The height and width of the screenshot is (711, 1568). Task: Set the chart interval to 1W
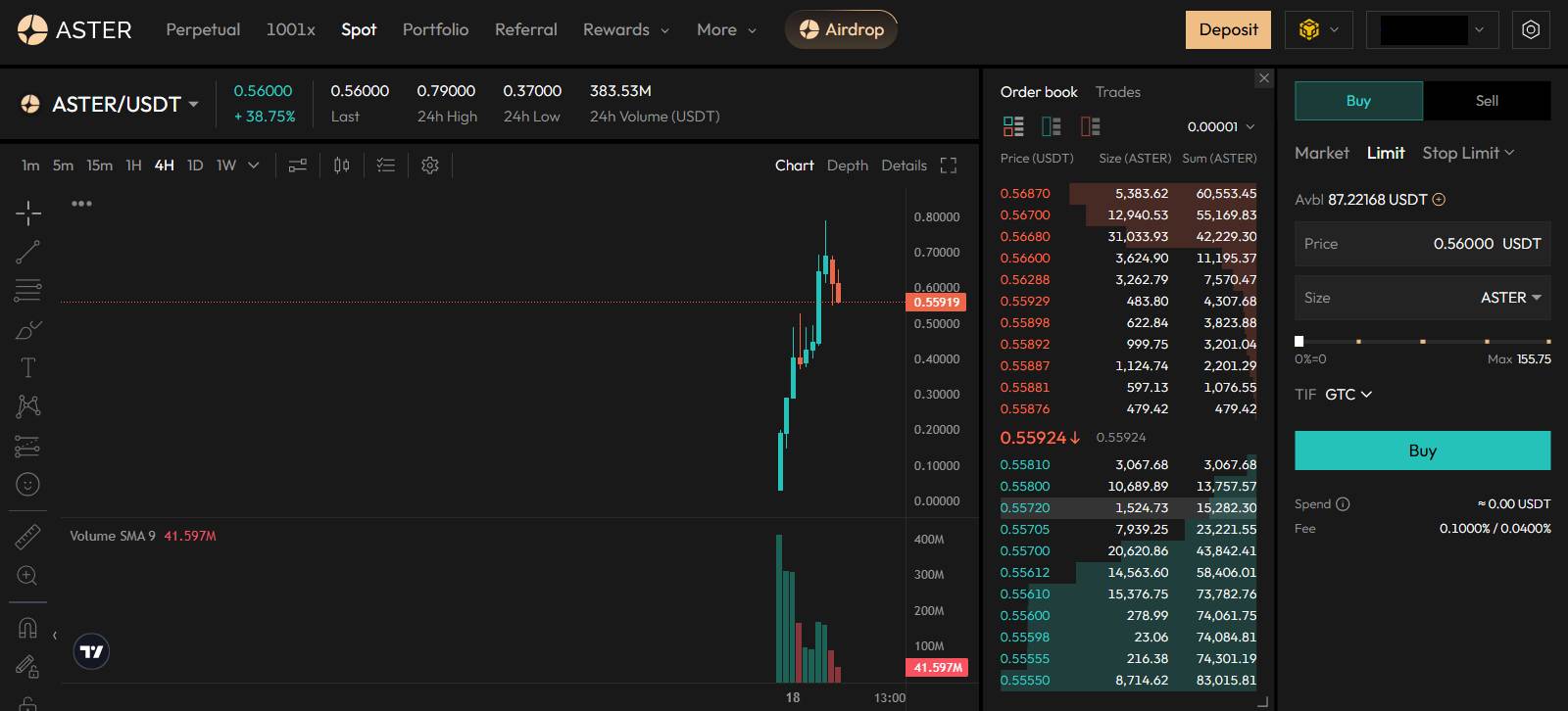click(226, 166)
